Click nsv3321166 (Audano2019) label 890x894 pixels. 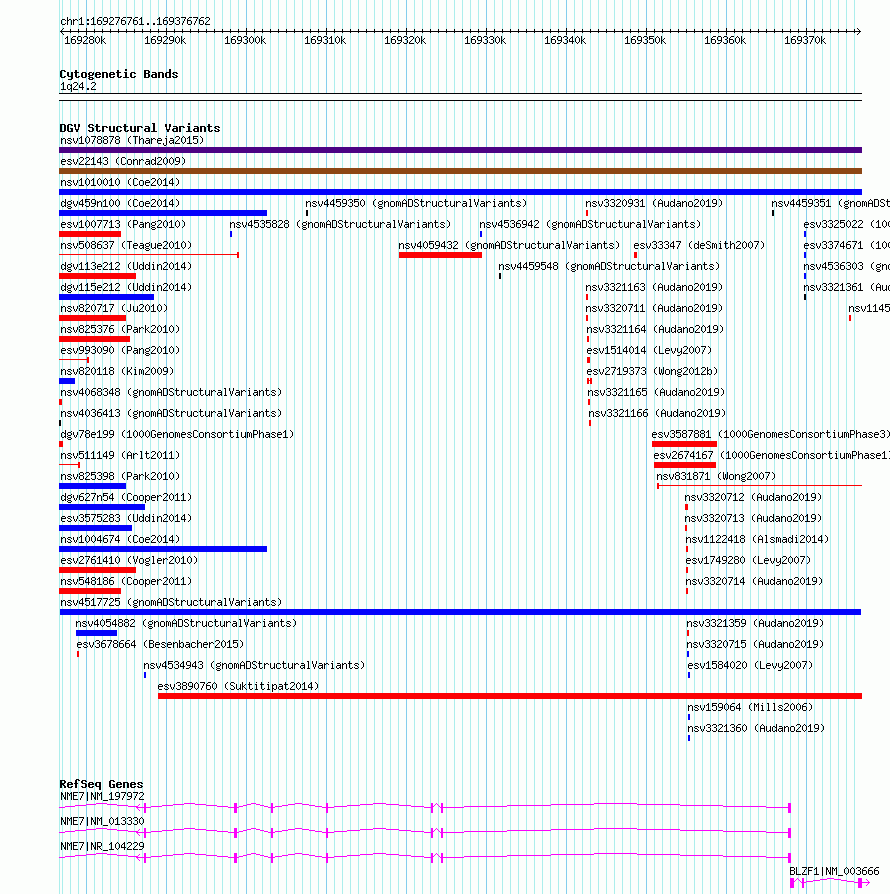657,414
